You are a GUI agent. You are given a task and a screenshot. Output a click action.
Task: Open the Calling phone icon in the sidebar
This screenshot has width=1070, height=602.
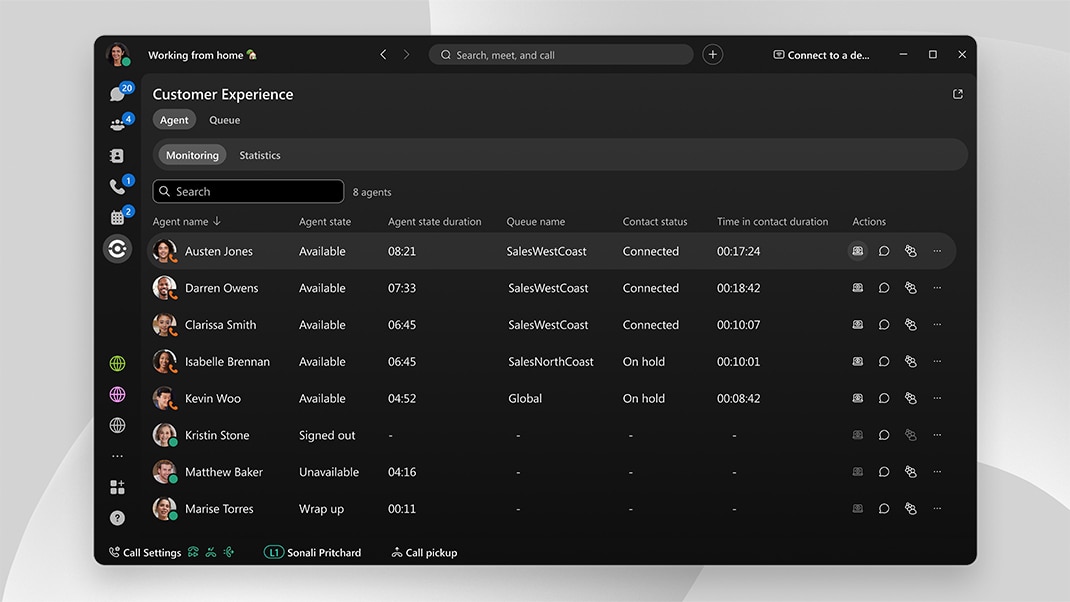pos(118,186)
